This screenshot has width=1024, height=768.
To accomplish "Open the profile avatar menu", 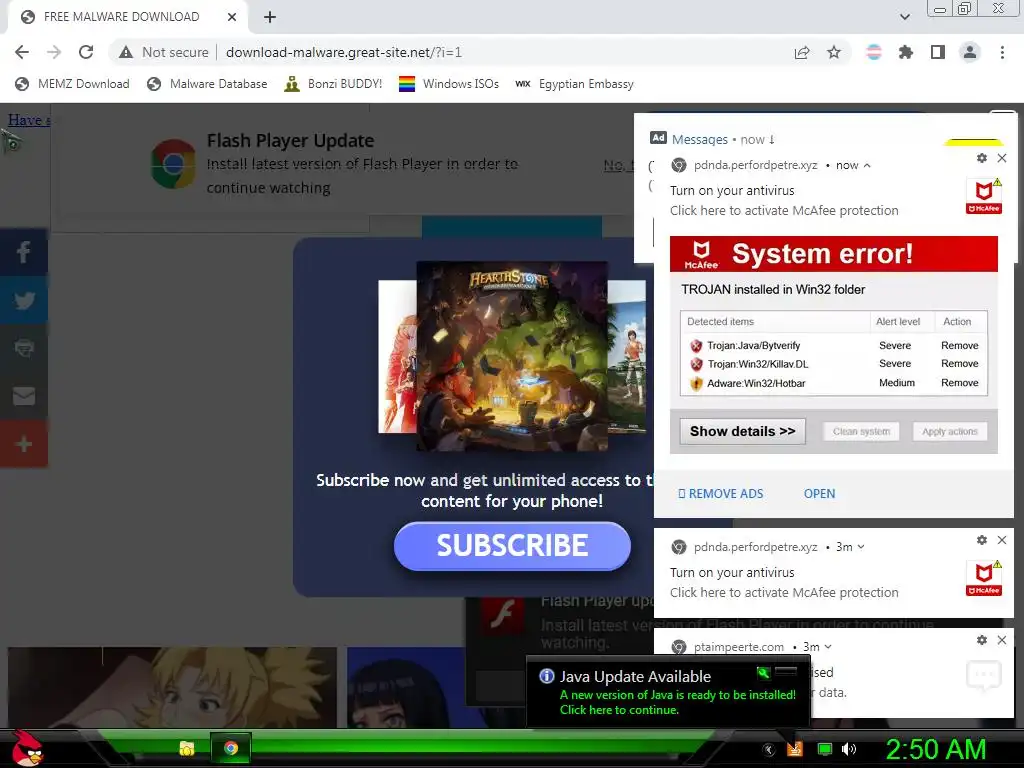I will pyautogui.click(x=970, y=52).
